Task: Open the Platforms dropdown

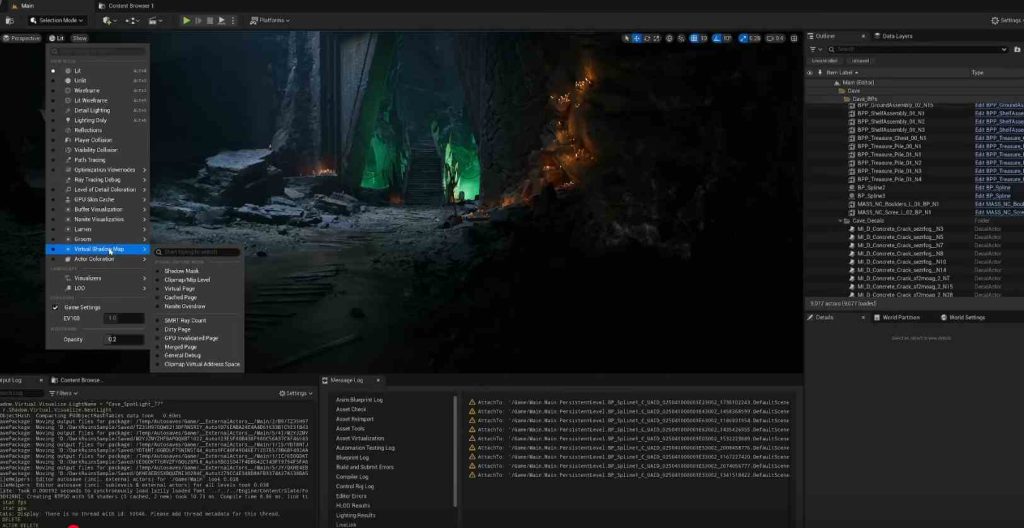Action: pos(270,20)
